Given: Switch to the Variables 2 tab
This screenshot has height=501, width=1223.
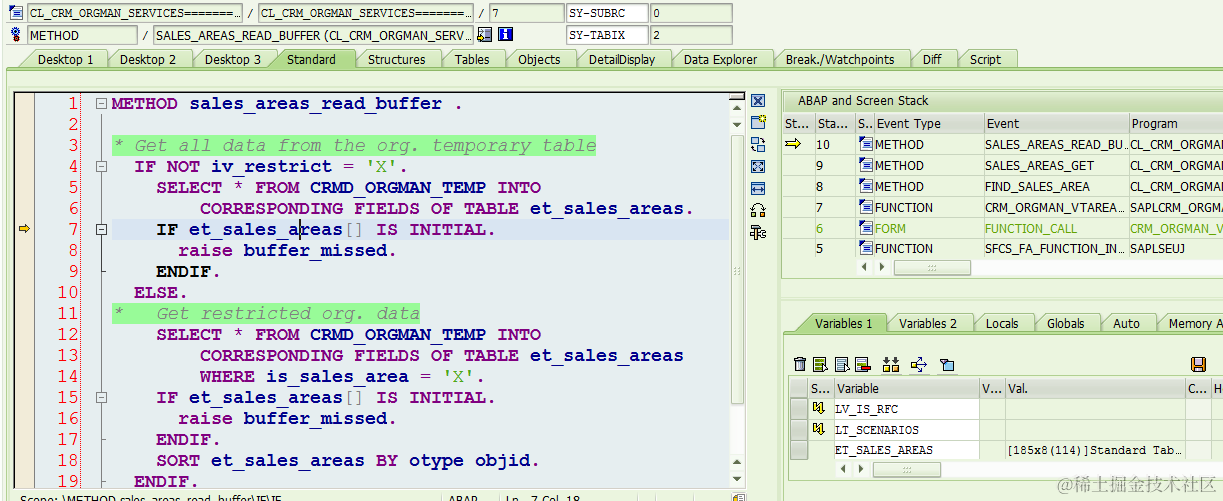Looking at the screenshot, I should click(928, 323).
